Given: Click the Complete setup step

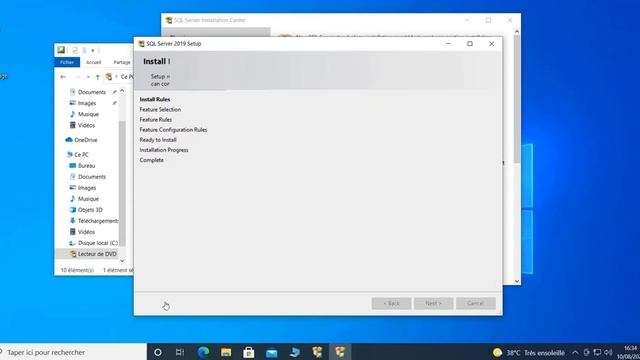Looking at the screenshot, I should point(151,160).
